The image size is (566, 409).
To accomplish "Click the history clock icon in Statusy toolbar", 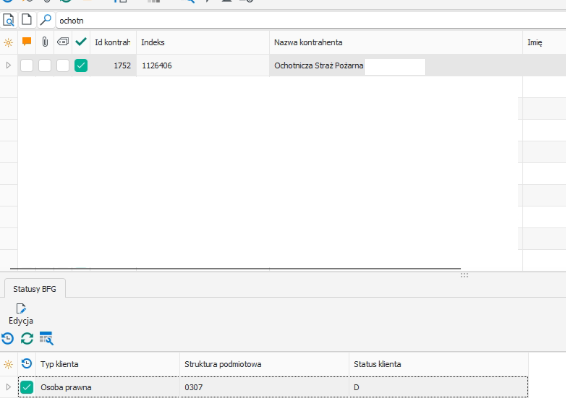I will 8,339.
